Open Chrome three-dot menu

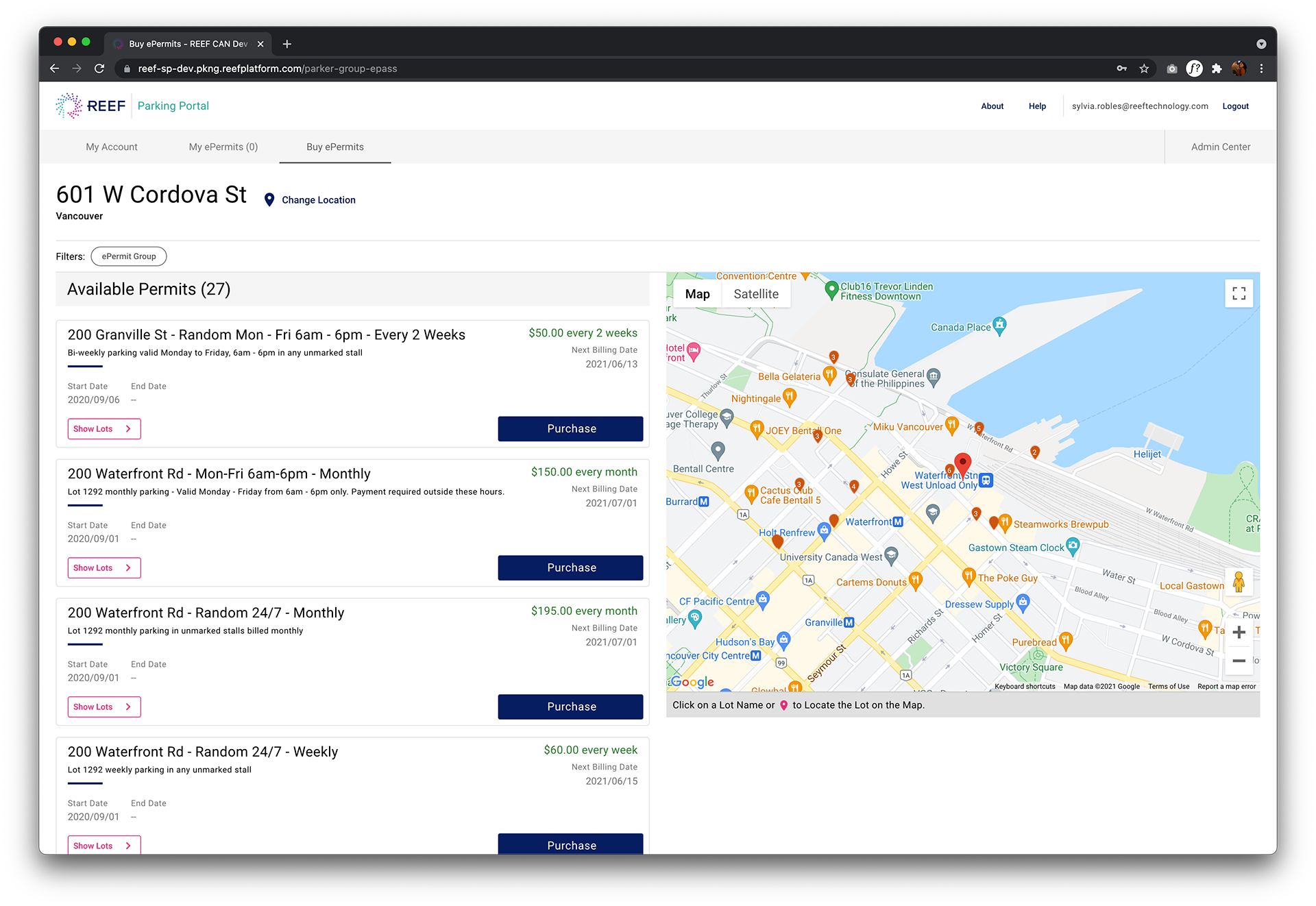coord(1261,69)
